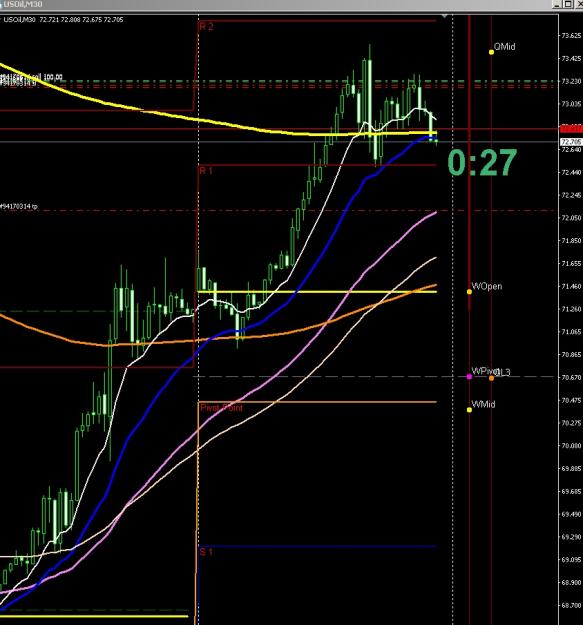This screenshot has width=583, height=625.
Task: Click the R 2 resistance label
Action: (206, 27)
